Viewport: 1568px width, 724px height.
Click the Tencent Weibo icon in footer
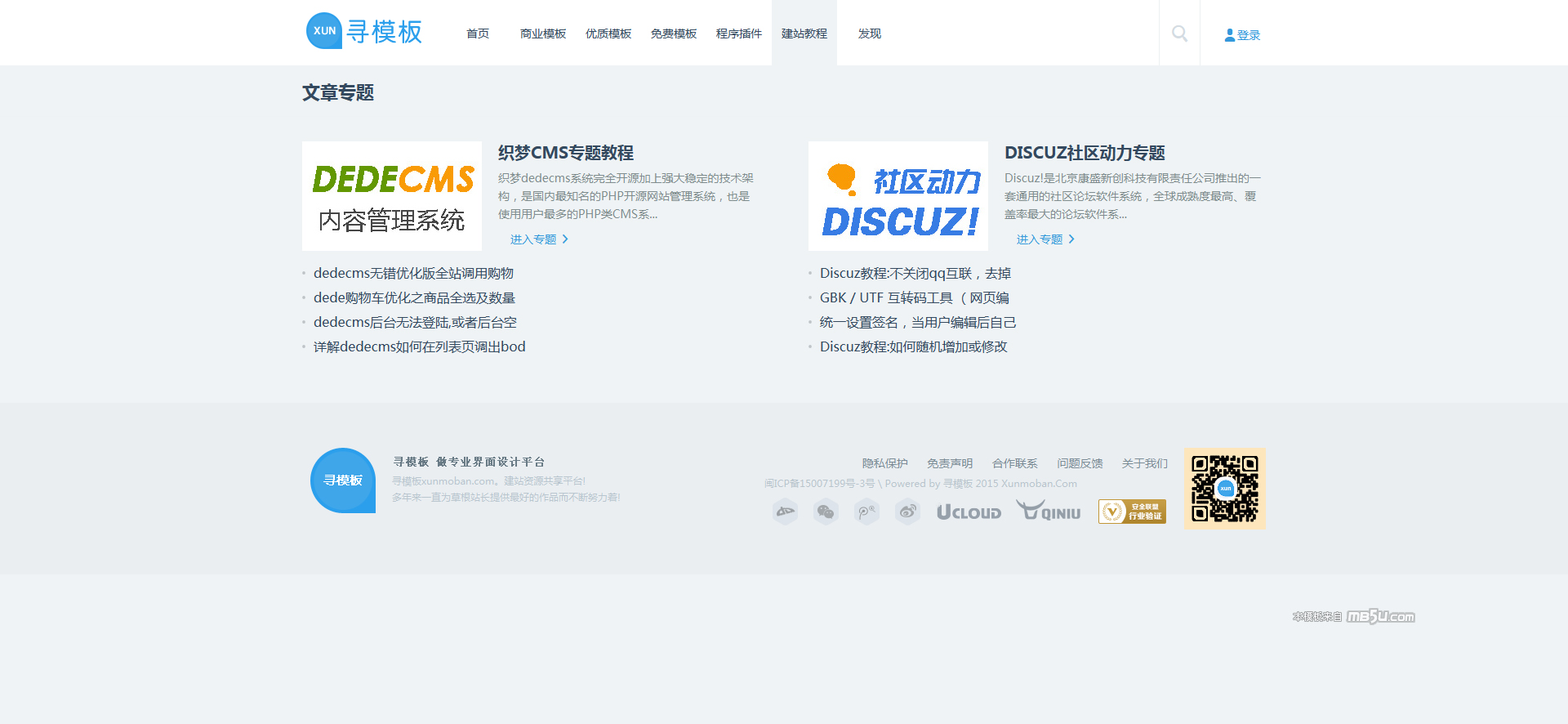click(866, 512)
